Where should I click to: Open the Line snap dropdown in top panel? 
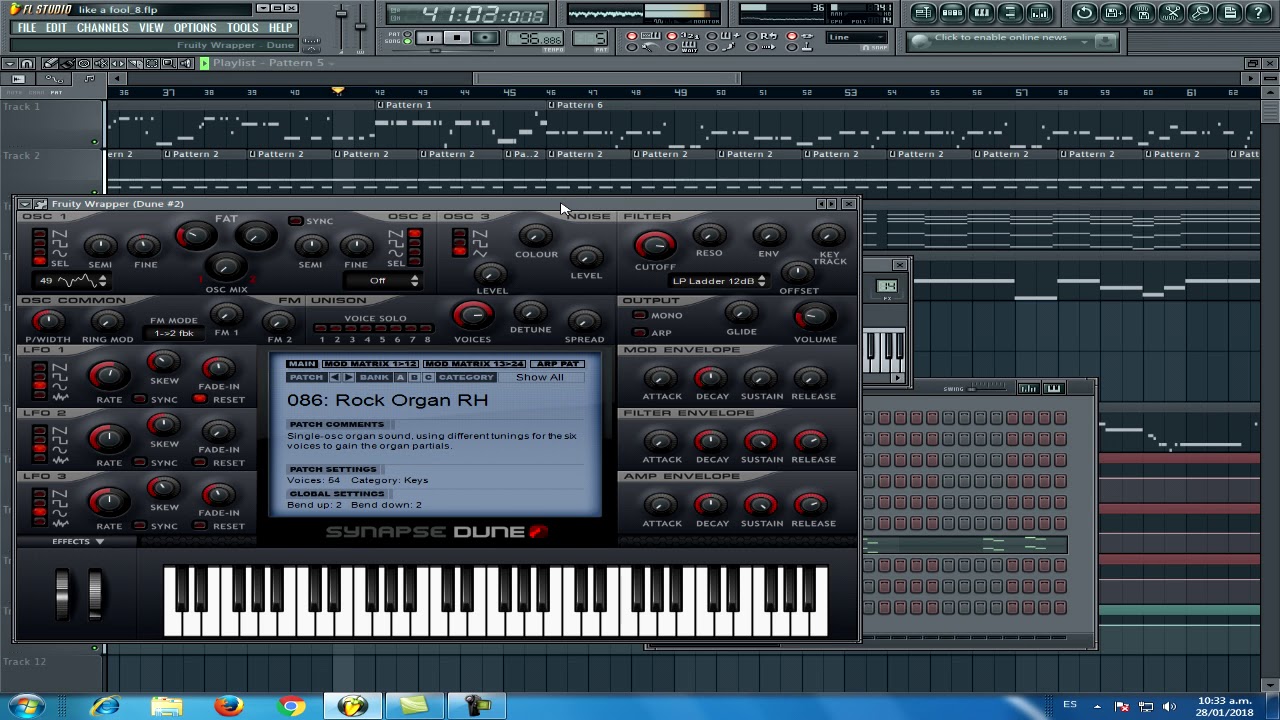(855, 38)
